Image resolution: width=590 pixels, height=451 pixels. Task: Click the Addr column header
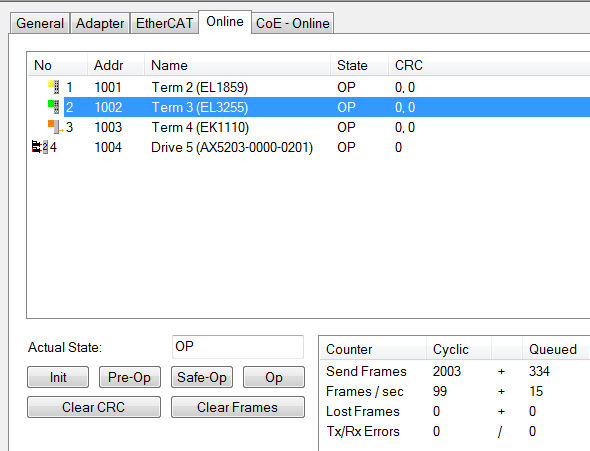116,65
